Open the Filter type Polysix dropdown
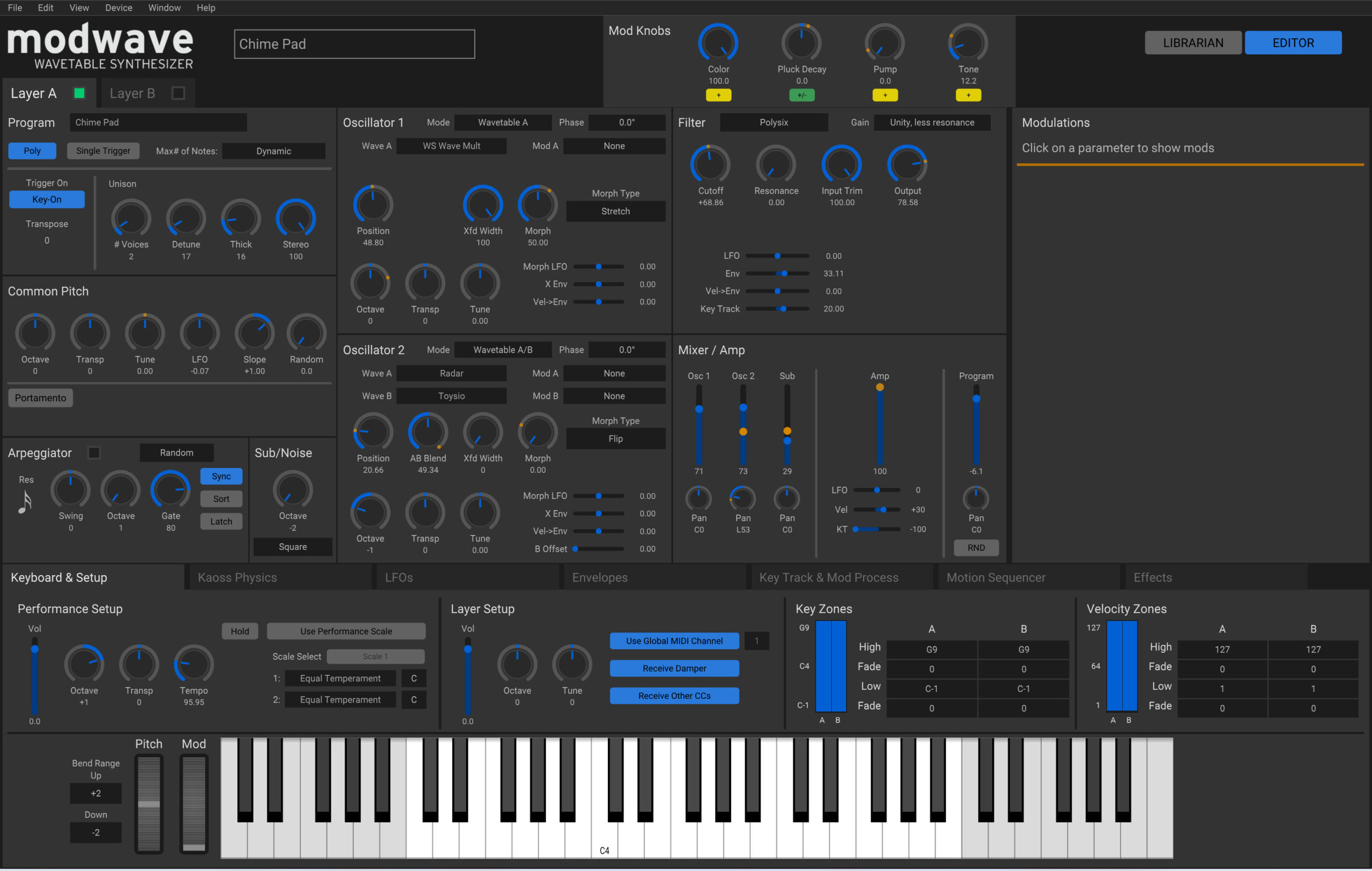The width and height of the screenshot is (1372, 871). coord(774,122)
